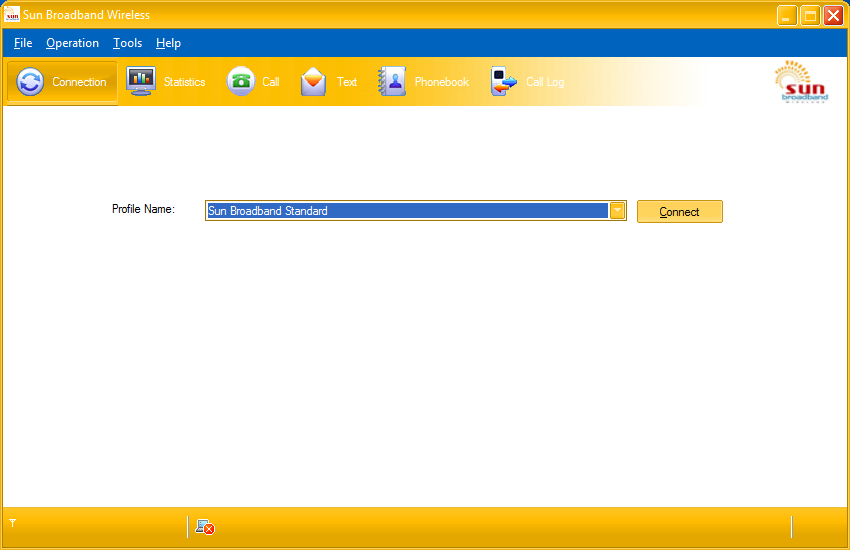Open the Help menu

coord(168,43)
